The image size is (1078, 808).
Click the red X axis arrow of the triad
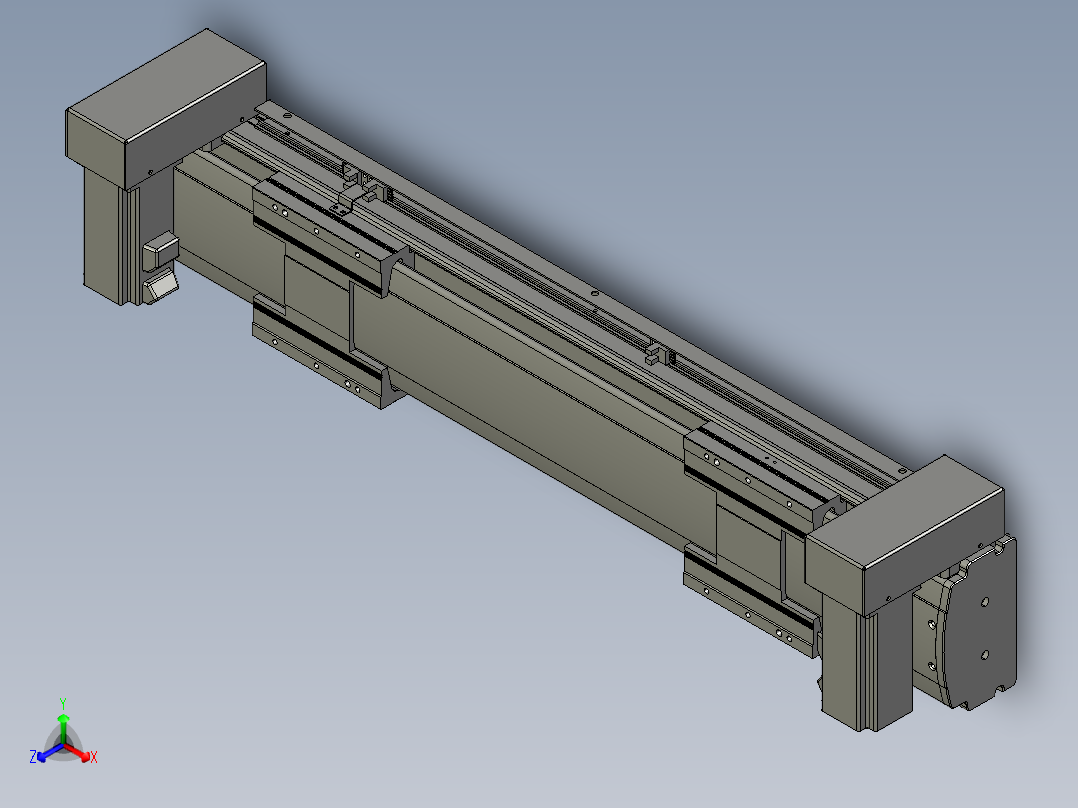pos(78,752)
